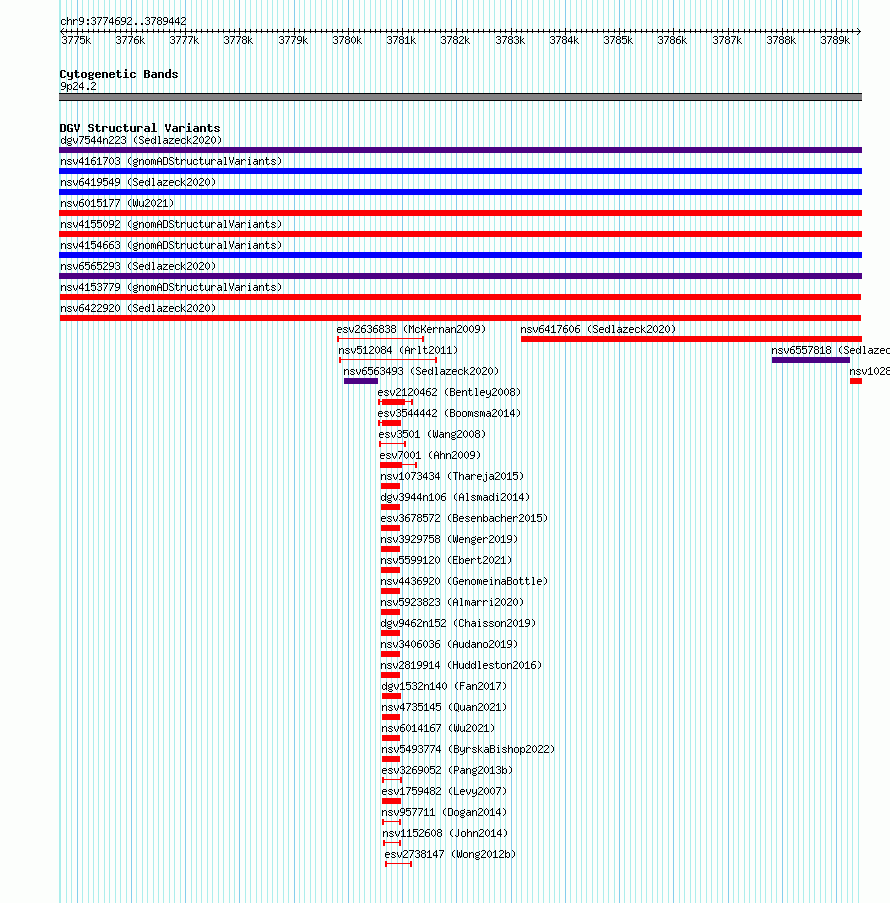Select the nsv6014167 (Wu2021) label
890x903 pixels.
pyautogui.click(x=438, y=729)
